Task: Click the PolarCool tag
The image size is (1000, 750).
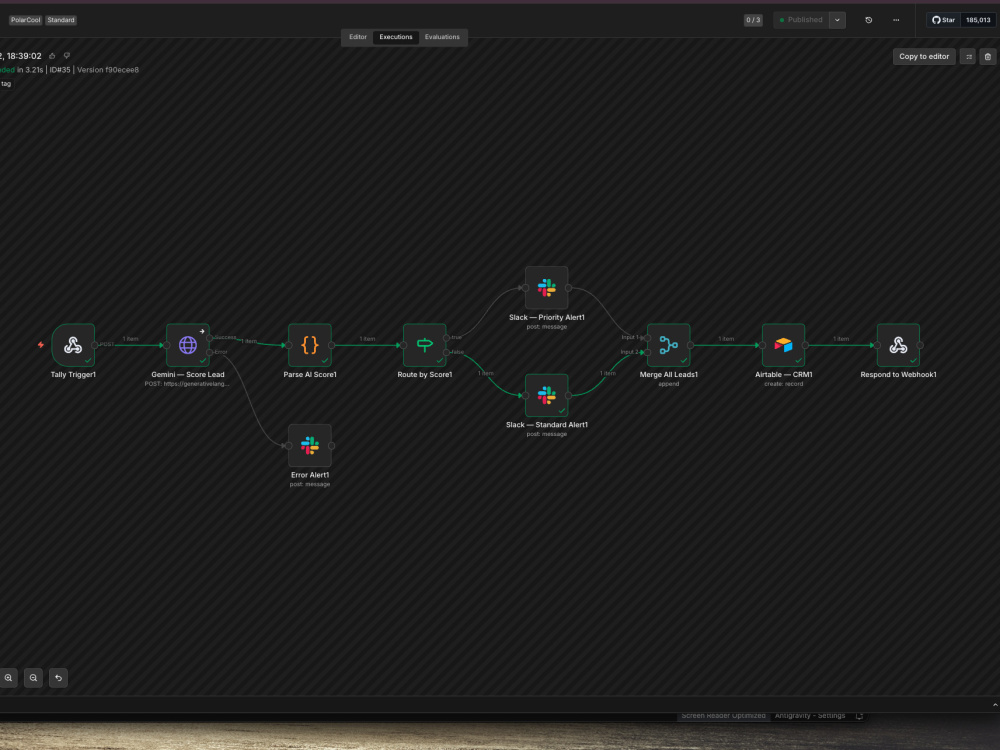Action: point(26,20)
